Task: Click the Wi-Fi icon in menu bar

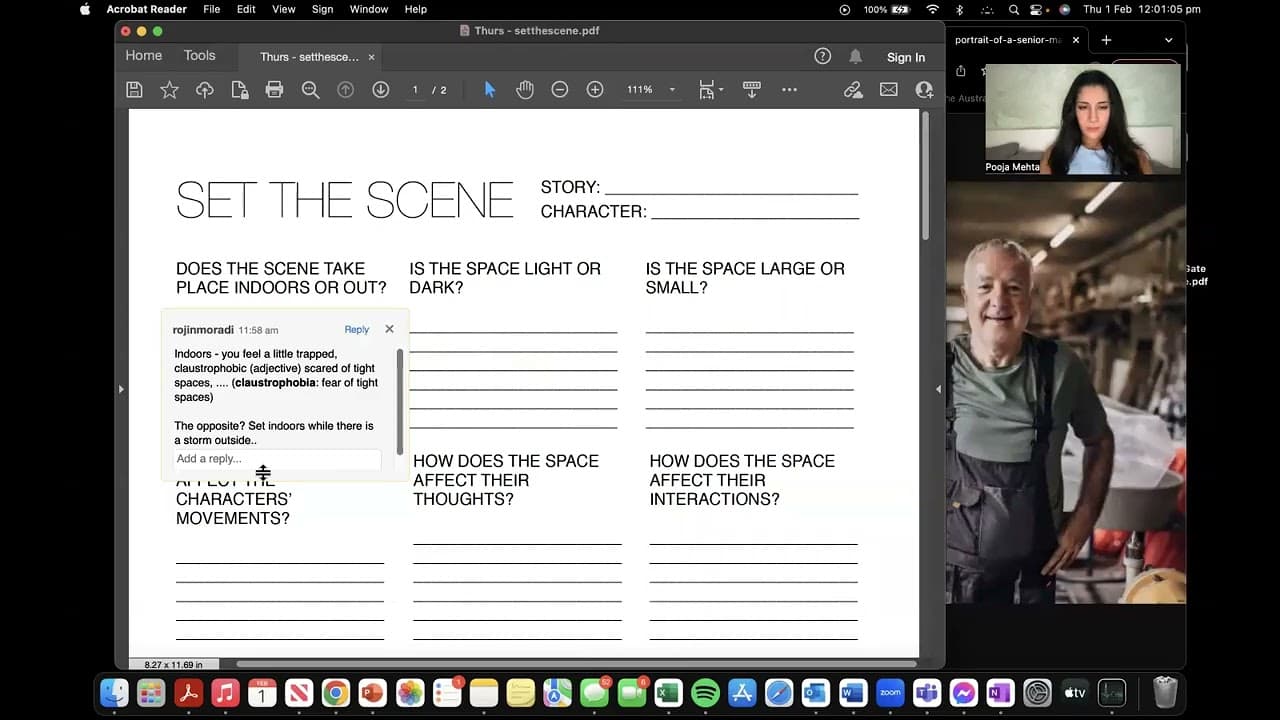Action: (933, 9)
